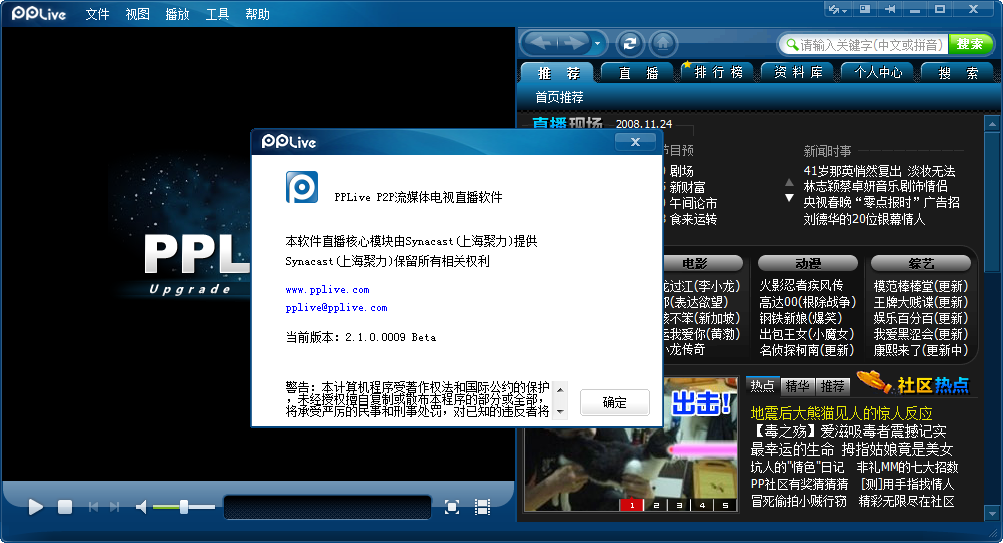The image size is (1003, 543).
Task: Show slide 4 of the thumbnail carousel
Action: 702,505
